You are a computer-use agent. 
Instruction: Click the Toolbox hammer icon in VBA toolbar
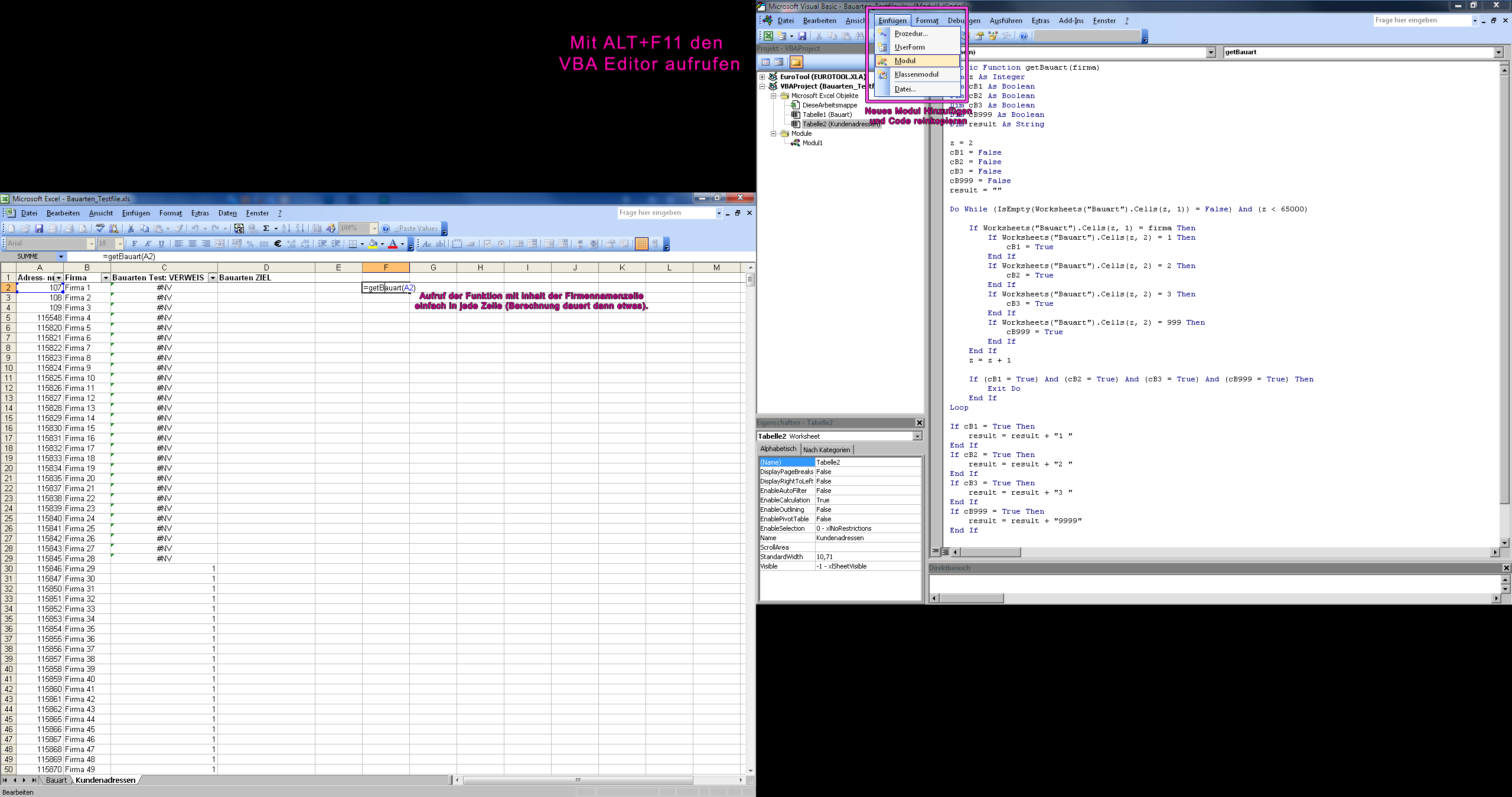coord(1006,36)
